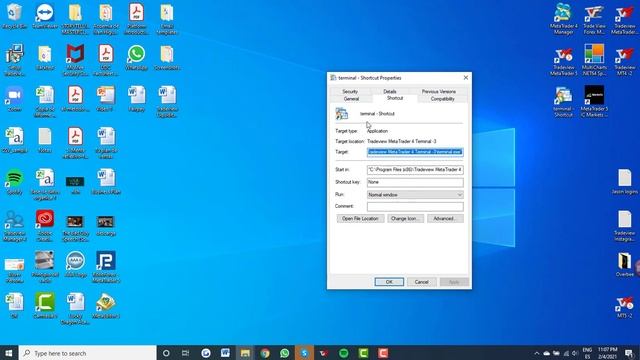Click the empty Comment field
This screenshot has height=360, width=640.
coord(415,207)
